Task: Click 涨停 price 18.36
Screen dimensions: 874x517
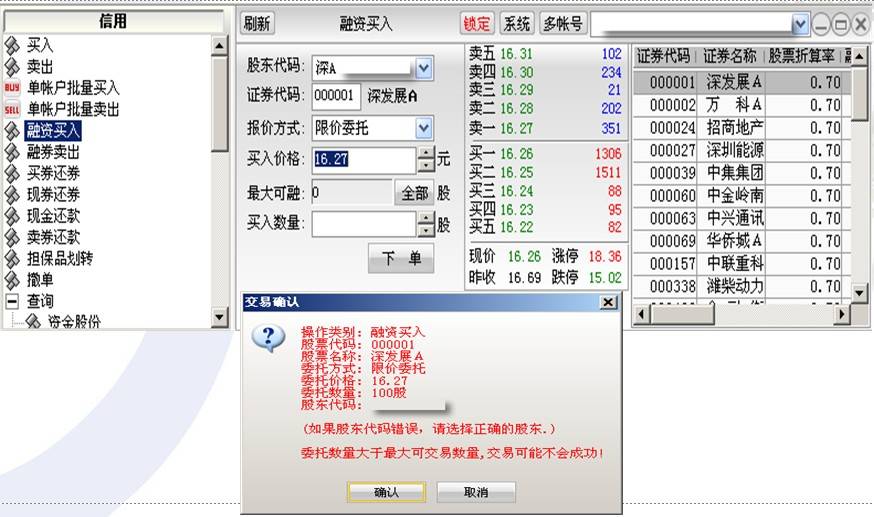Action: [x=605, y=256]
